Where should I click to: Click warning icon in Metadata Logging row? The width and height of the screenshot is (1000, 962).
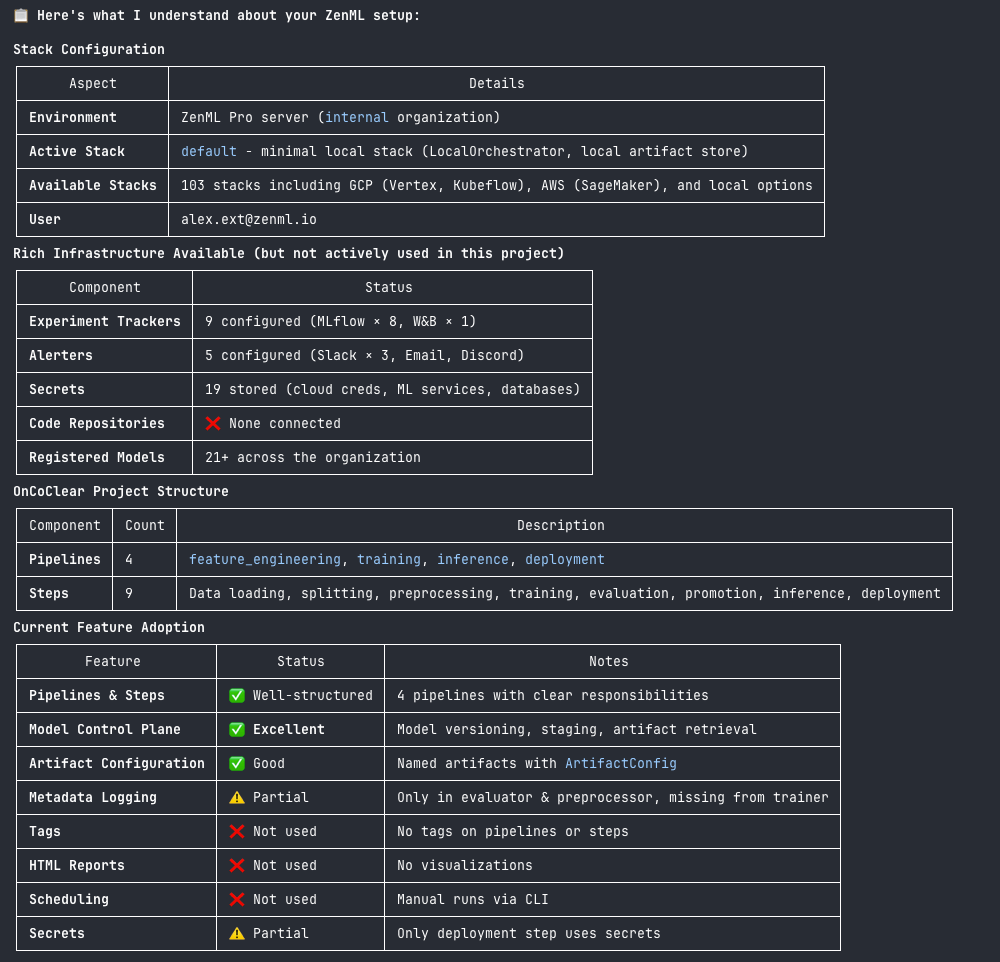[x=237, y=797]
